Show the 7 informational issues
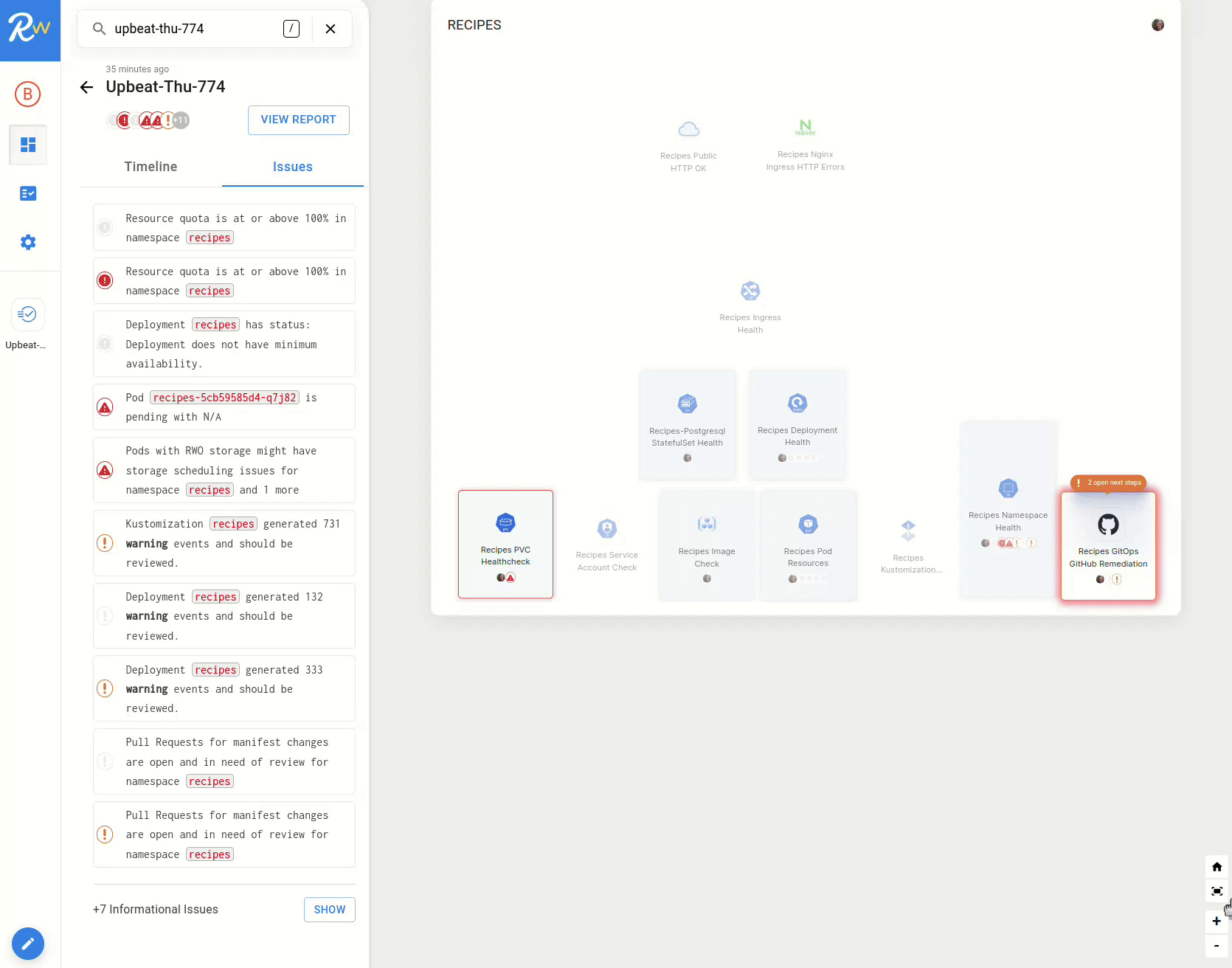This screenshot has width=1232, height=968. click(x=329, y=910)
